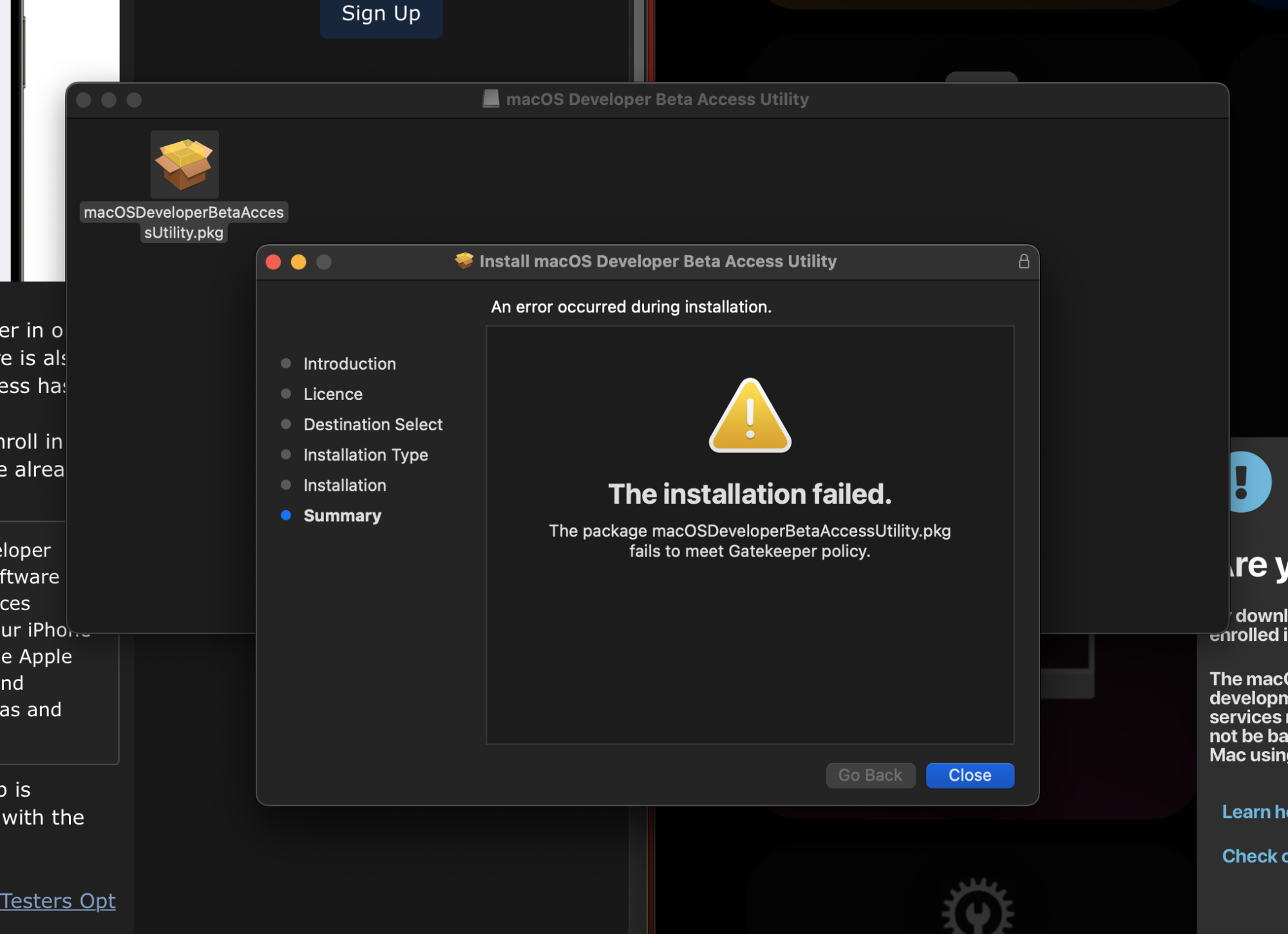Click the lock icon in installer title bar
This screenshot has width=1288, height=934.
(1023, 261)
